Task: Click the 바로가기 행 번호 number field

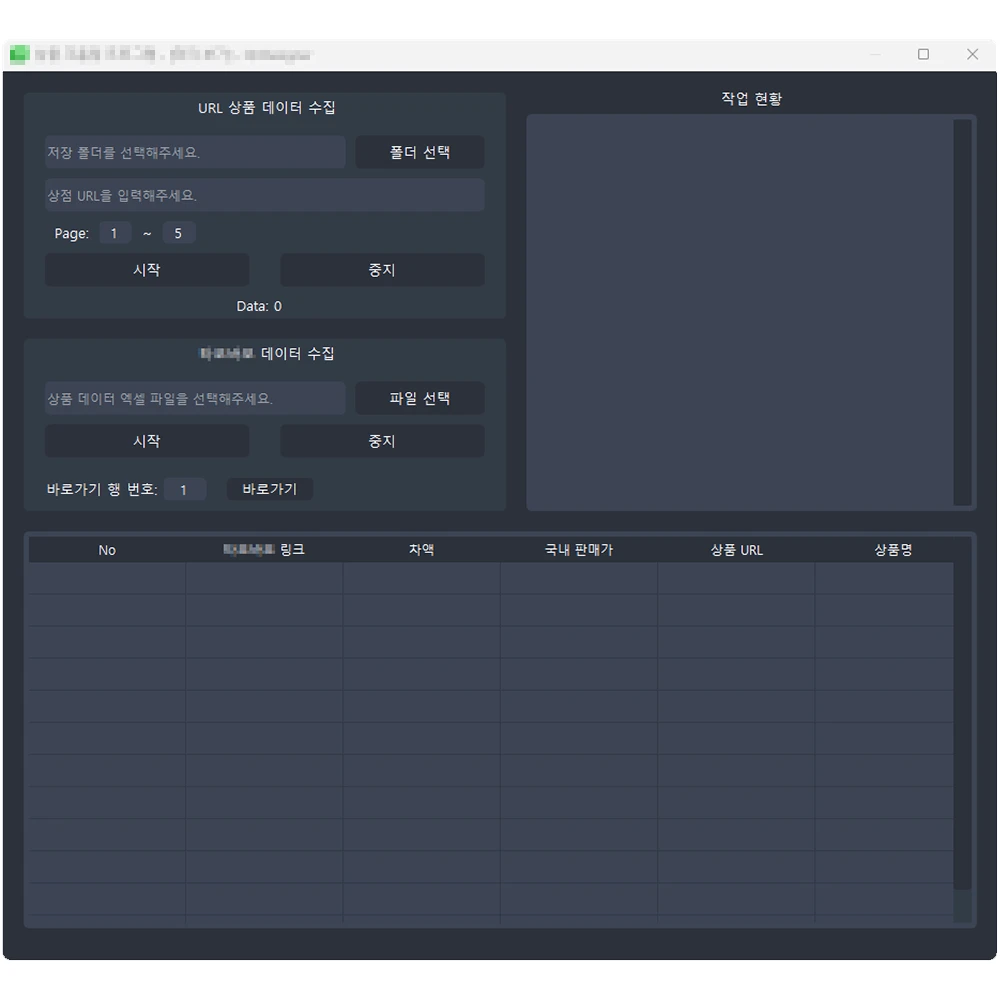Action: click(x=185, y=490)
